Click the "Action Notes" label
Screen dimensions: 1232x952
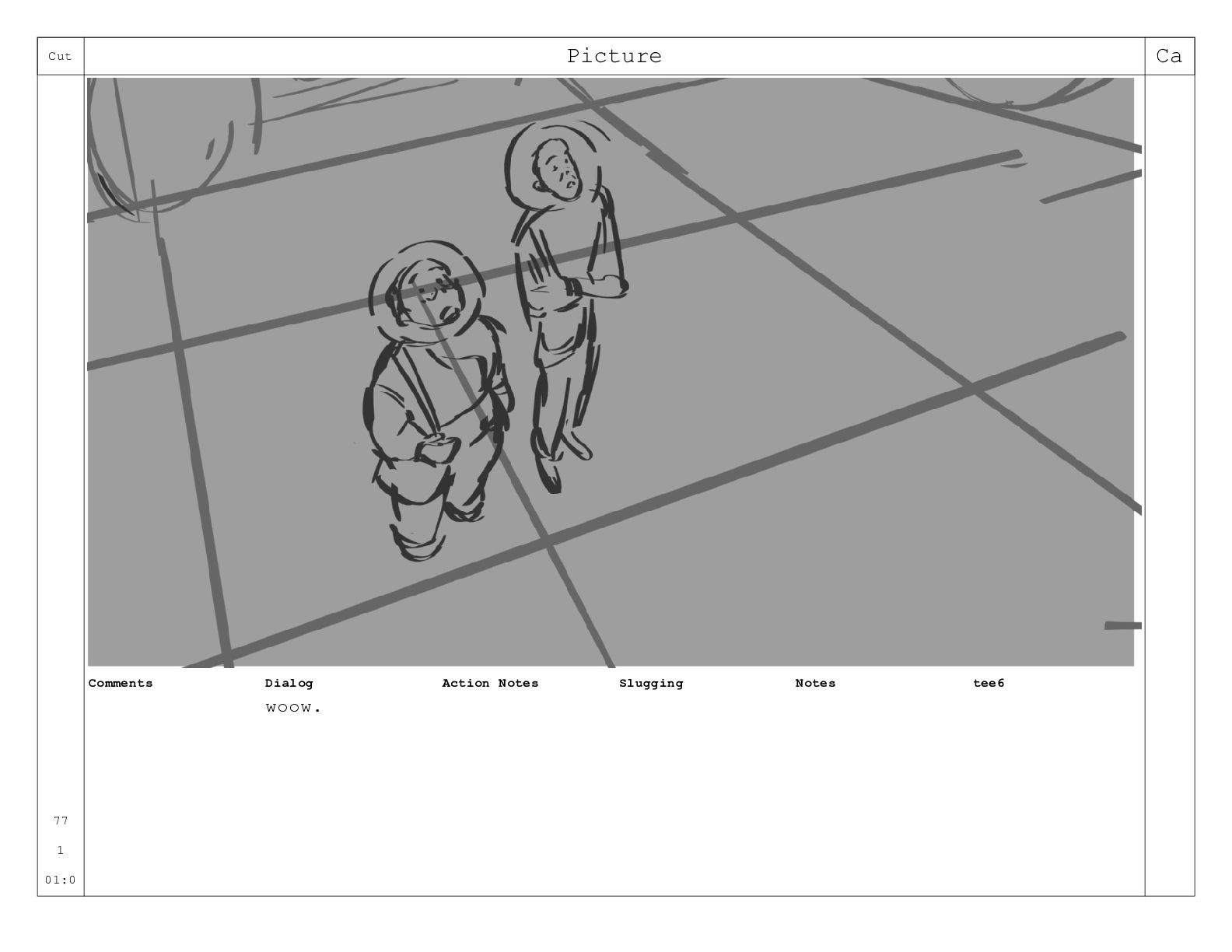(x=490, y=683)
